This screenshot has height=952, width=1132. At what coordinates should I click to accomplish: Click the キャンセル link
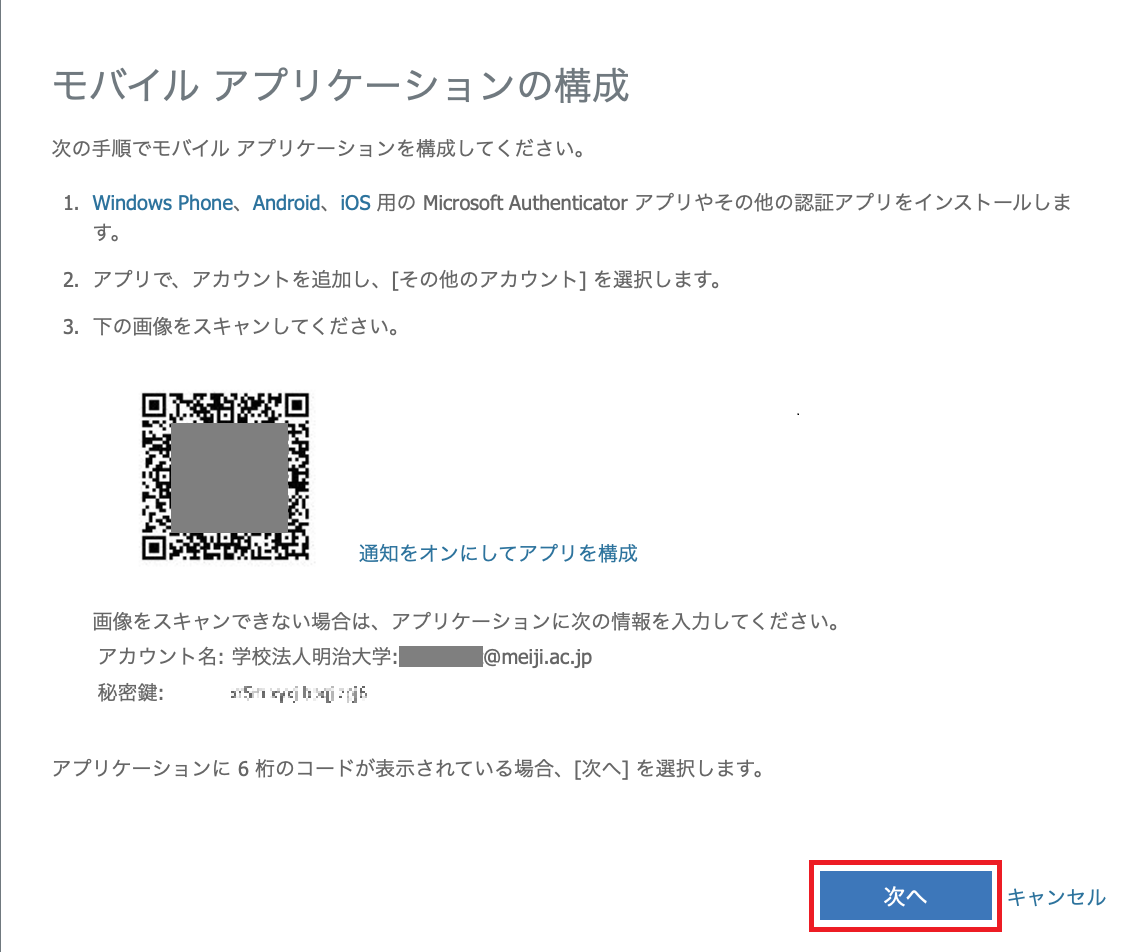coord(1056,897)
